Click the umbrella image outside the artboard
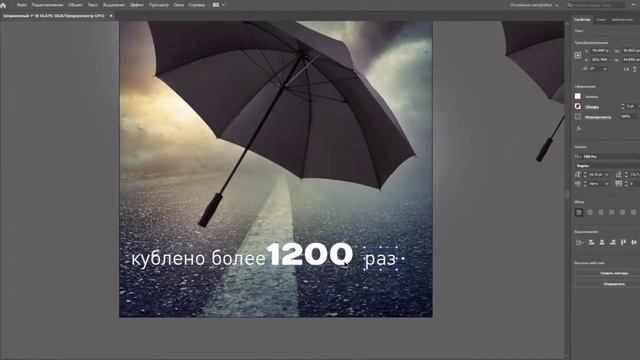 pyautogui.click(x=534, y=90)
